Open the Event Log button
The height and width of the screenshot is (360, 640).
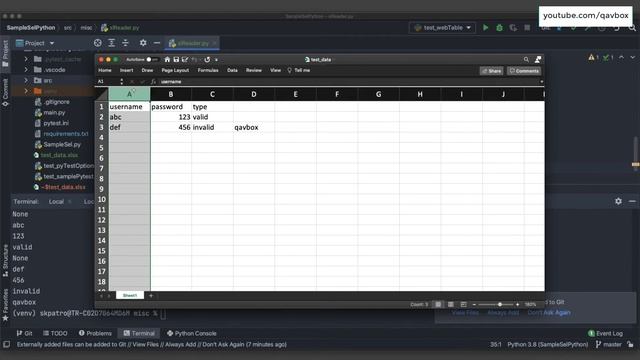[605, 333]
